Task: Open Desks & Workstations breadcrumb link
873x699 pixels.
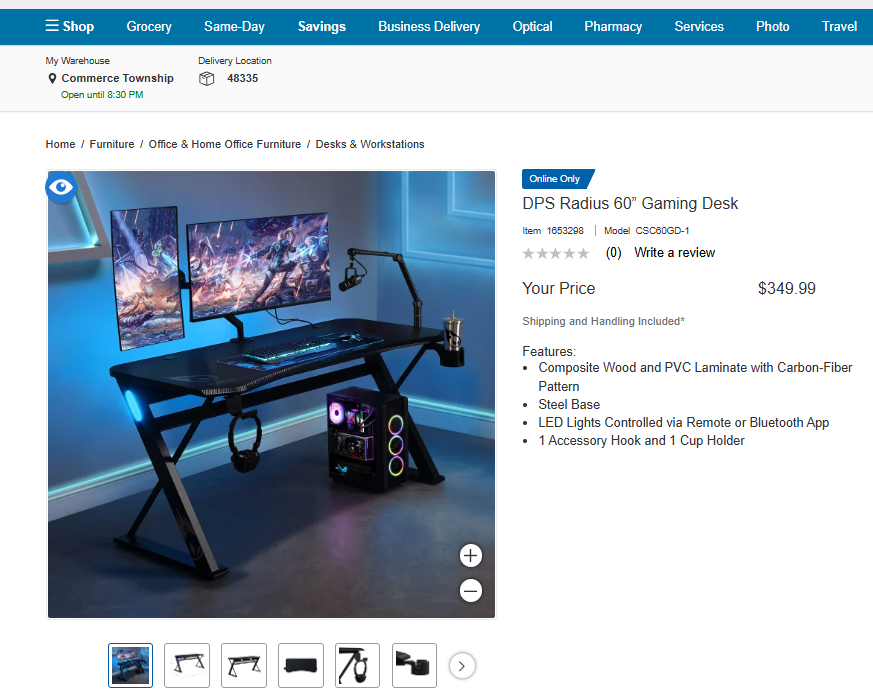Action: (x=370, y=144)
